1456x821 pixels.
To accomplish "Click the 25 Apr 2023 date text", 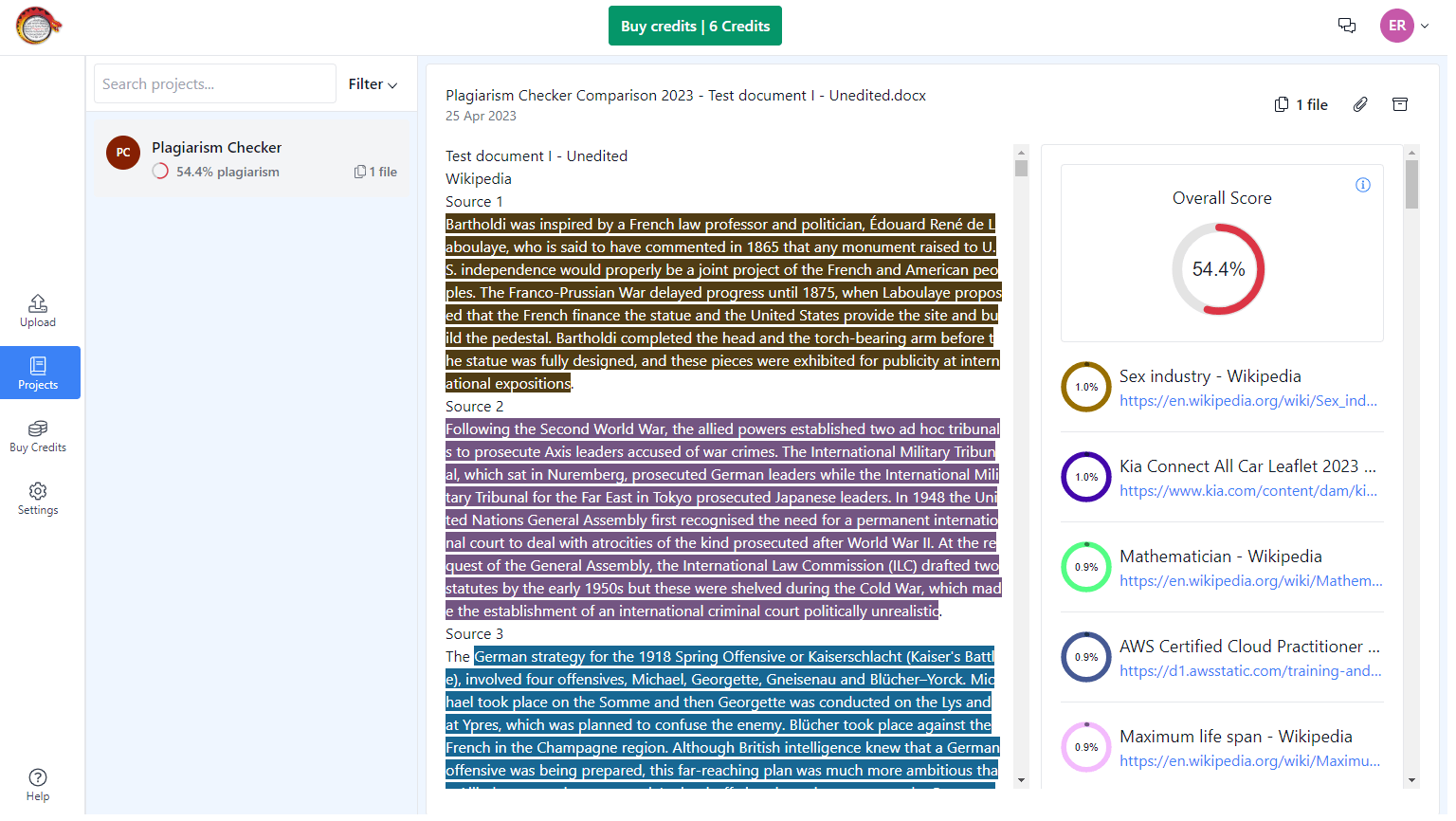I will tap(481, 116).
